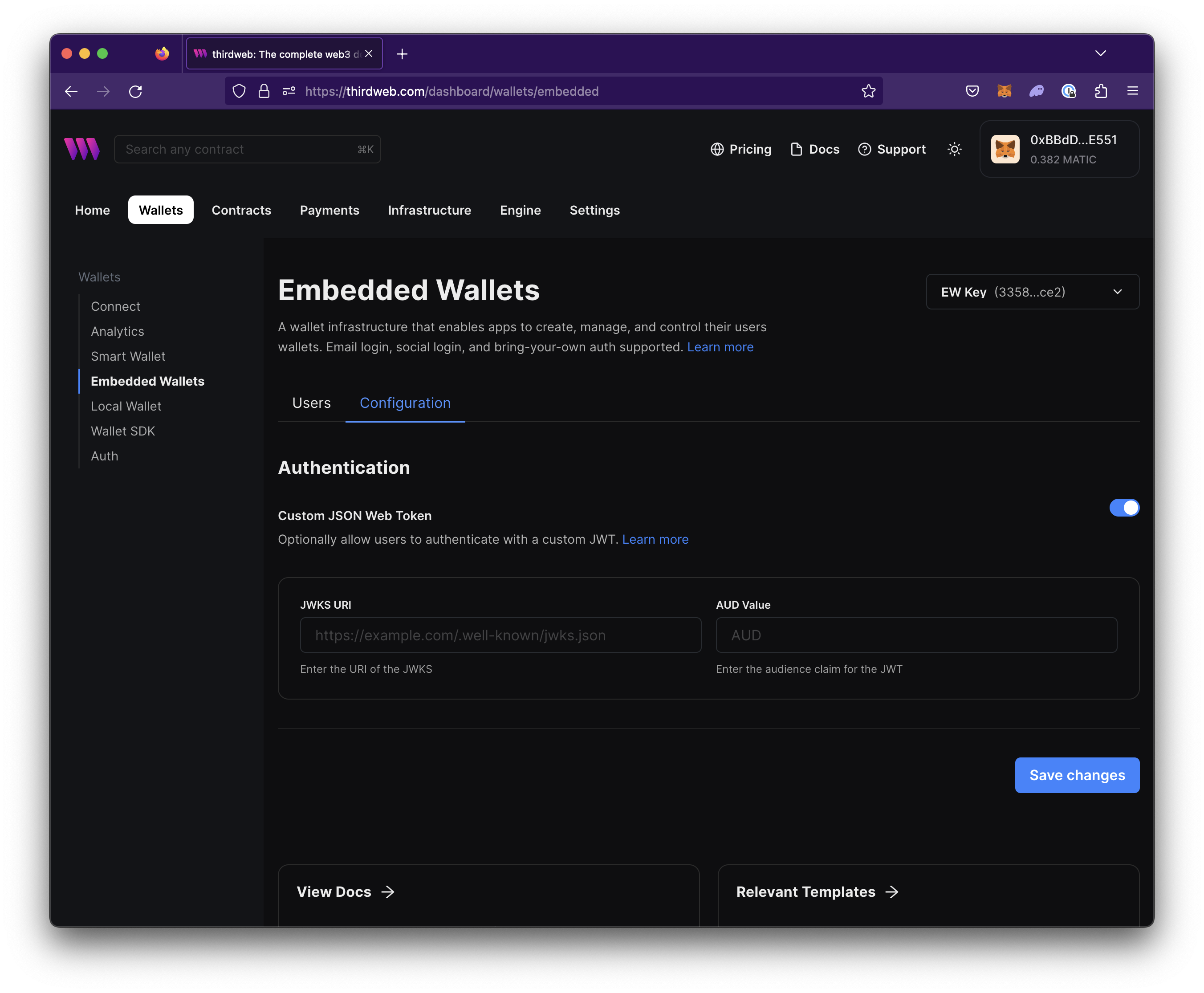Disable the Custom JSON Web Token toggle
Viewport: 1204px width, 993px height.
coord(1124,507)
